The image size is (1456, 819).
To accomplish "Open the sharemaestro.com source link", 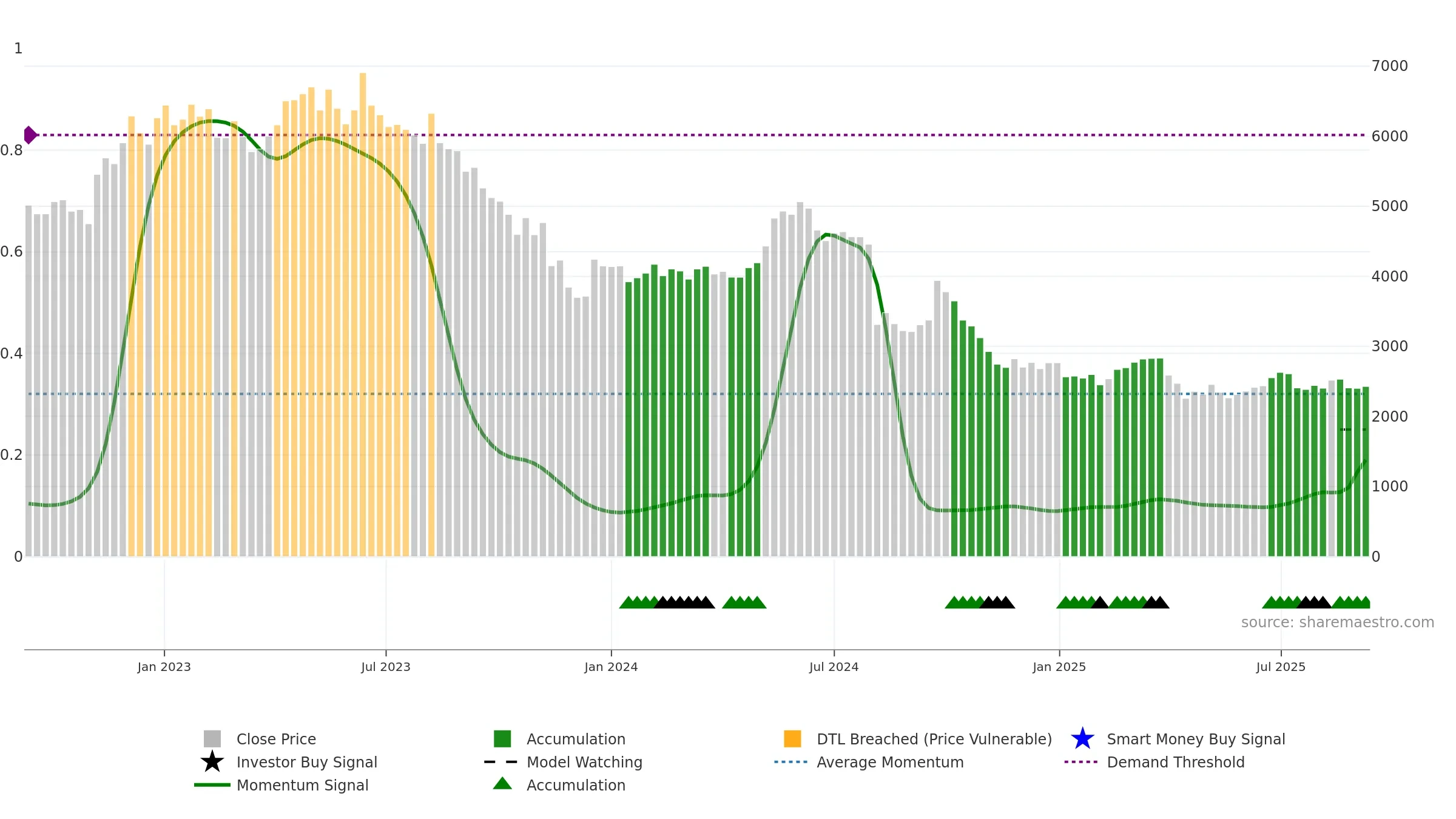I will [x=1338, y=622].
